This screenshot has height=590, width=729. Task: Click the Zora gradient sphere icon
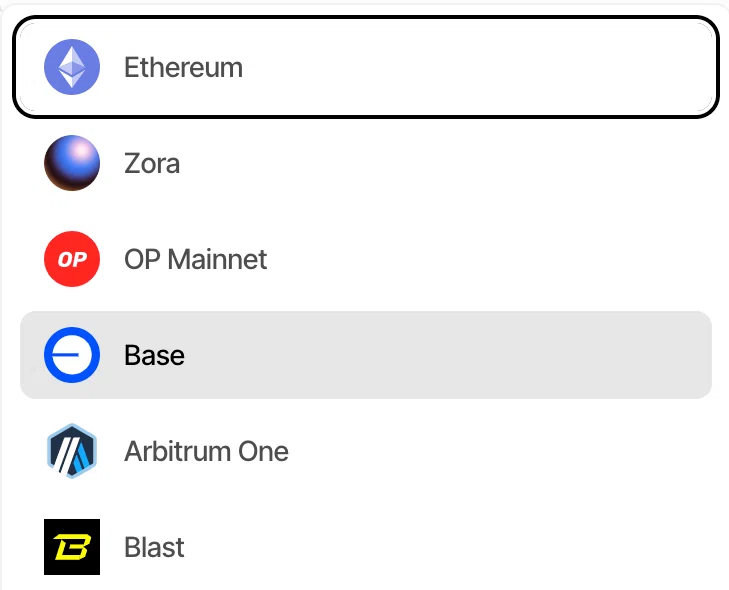[72, 163]
